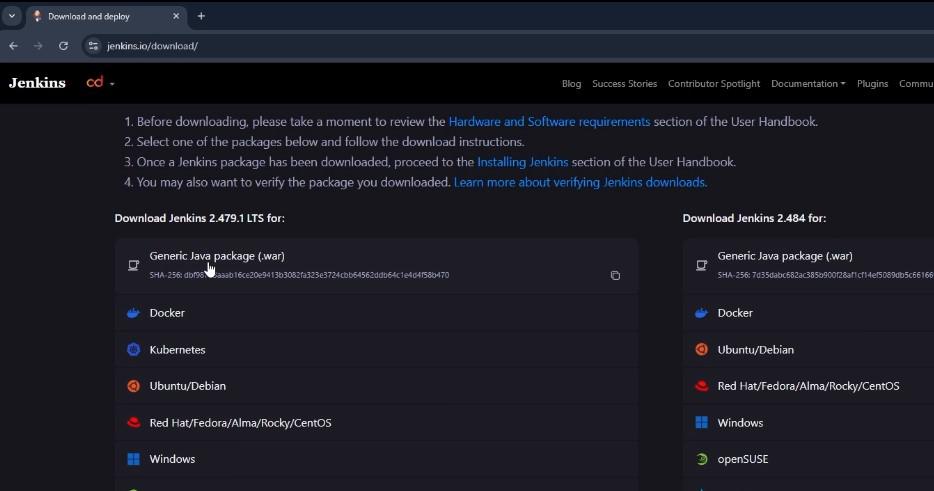The image size is (934, 491).
Task: Open the tab search dropdown arrow
Action: coord(11,16)
